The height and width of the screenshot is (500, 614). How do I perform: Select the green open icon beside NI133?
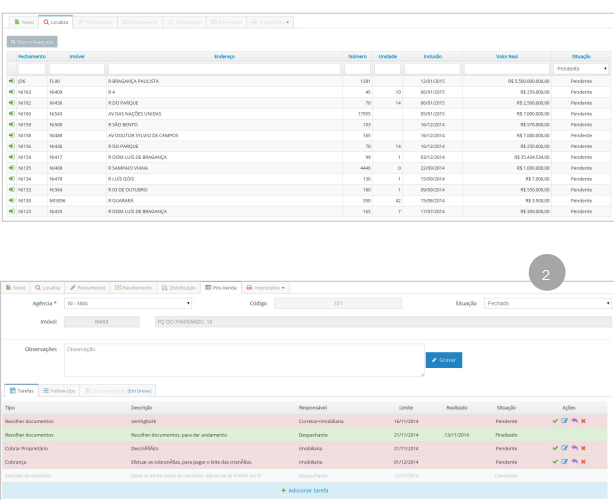tap(11, 190)
